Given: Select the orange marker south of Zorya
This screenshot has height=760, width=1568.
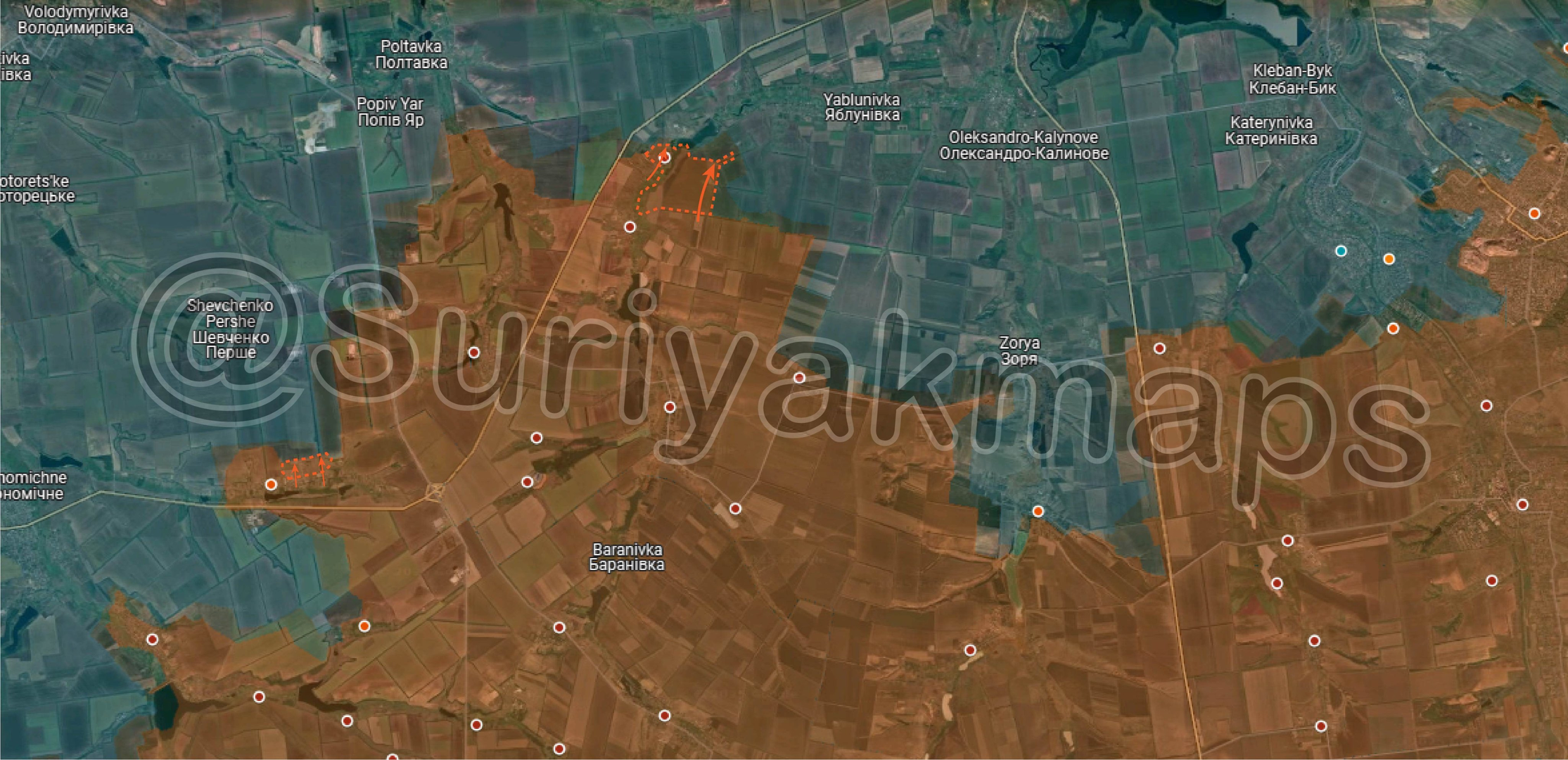Looking at the screenshot, I should click(x=1038, y=511).
